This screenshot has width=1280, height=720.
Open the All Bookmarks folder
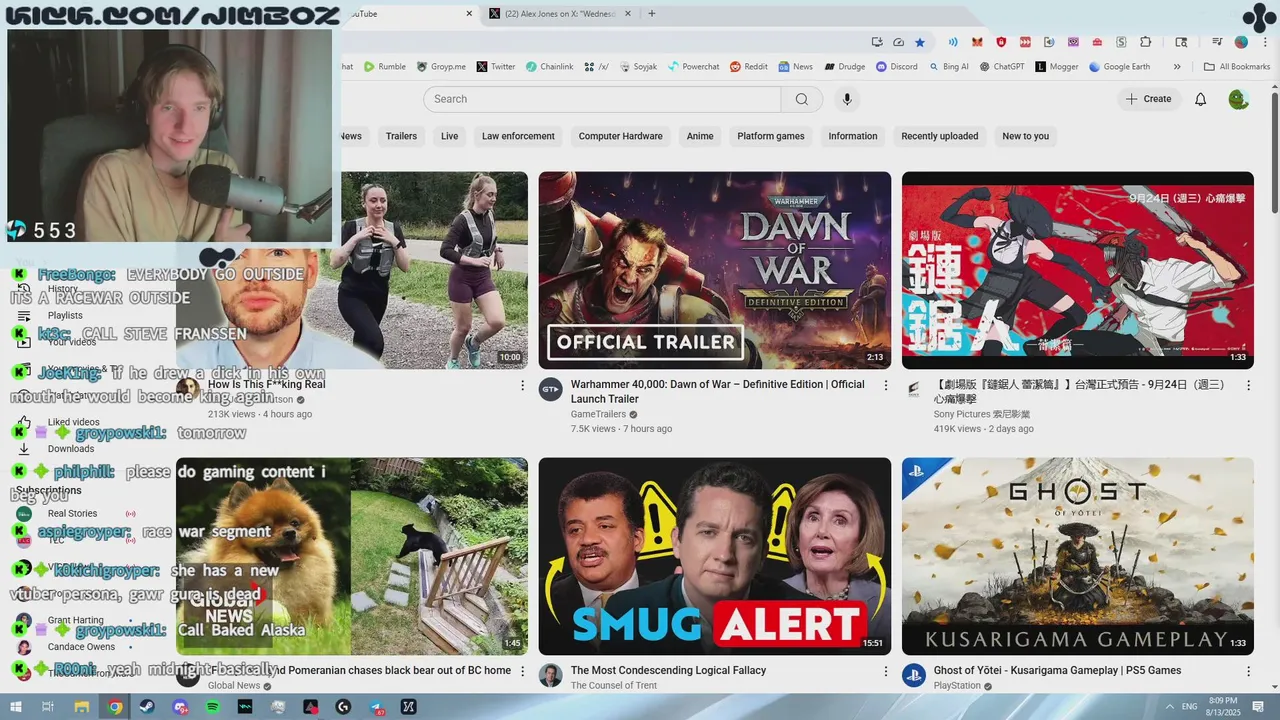tap(1237, 67)
